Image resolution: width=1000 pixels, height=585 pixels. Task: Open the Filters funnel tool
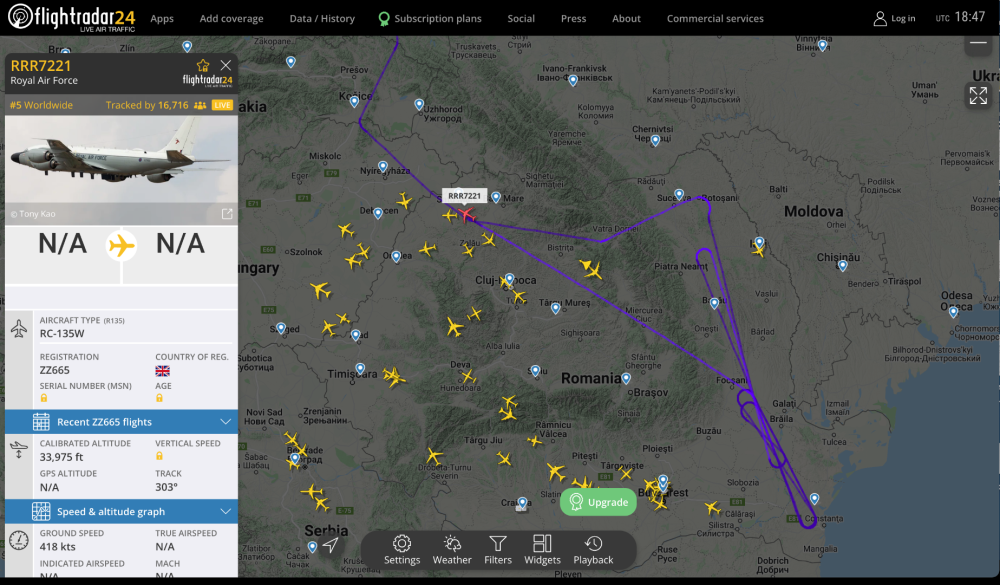pyautogui.click(x=498, y=549)
